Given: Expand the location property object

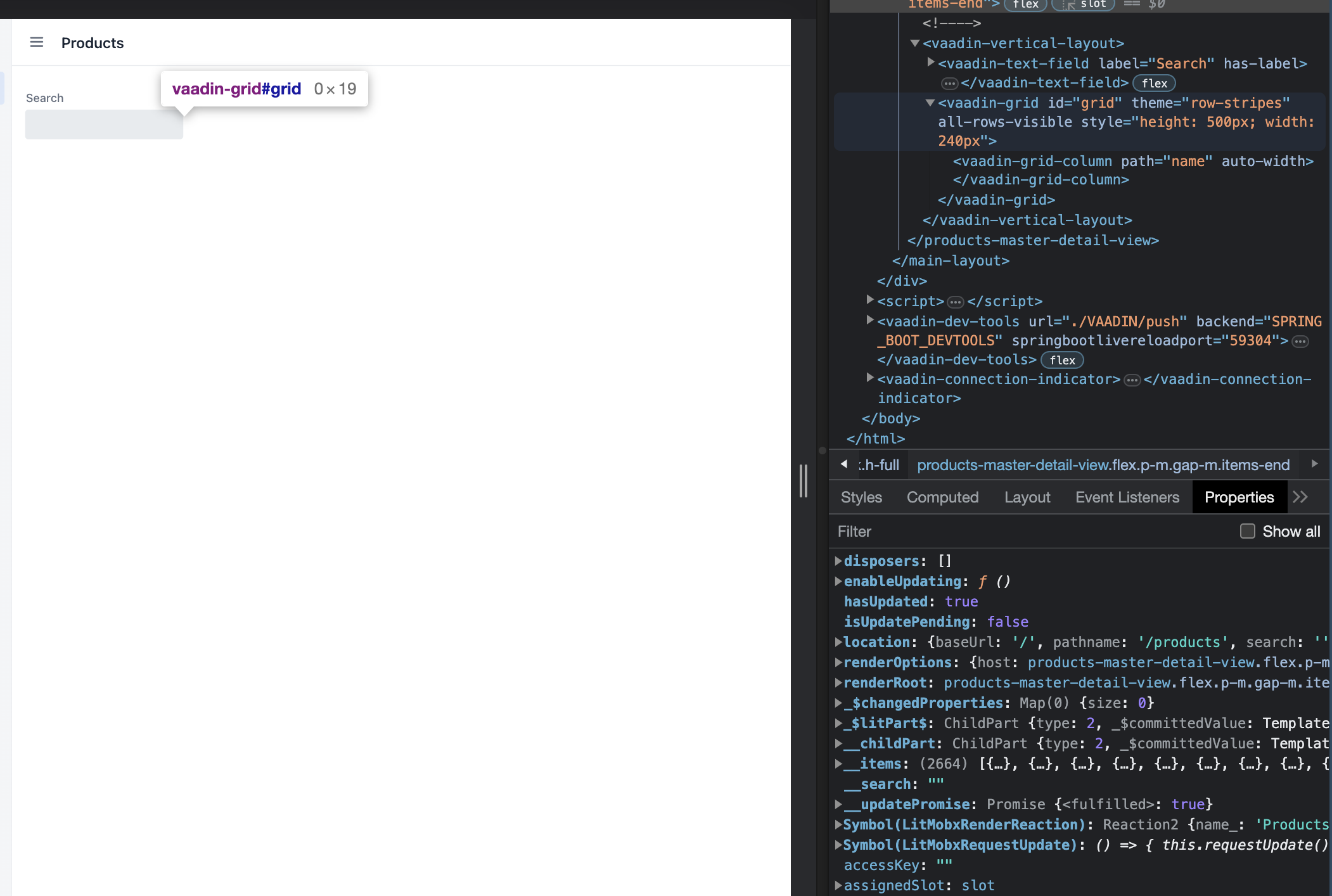Looking at the screenshot, I should tap(838, 643).
